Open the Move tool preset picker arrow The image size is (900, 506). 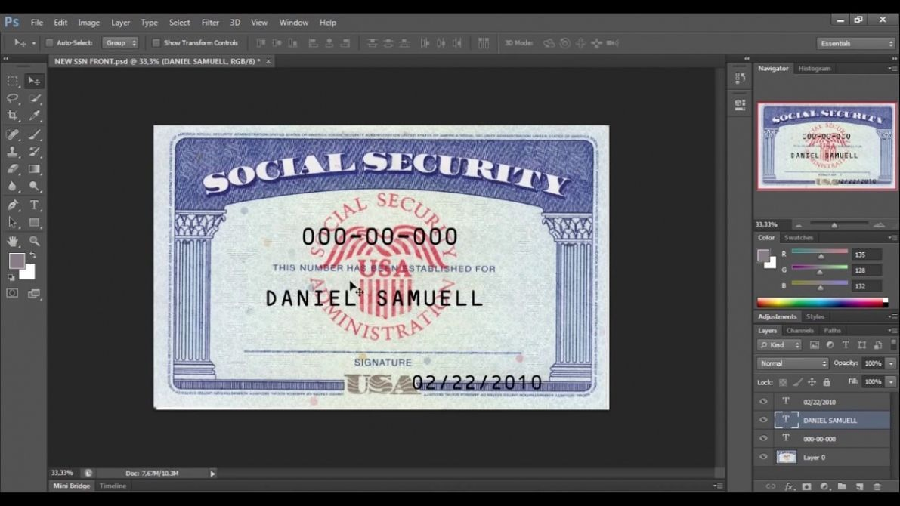(x=33, y=43)
